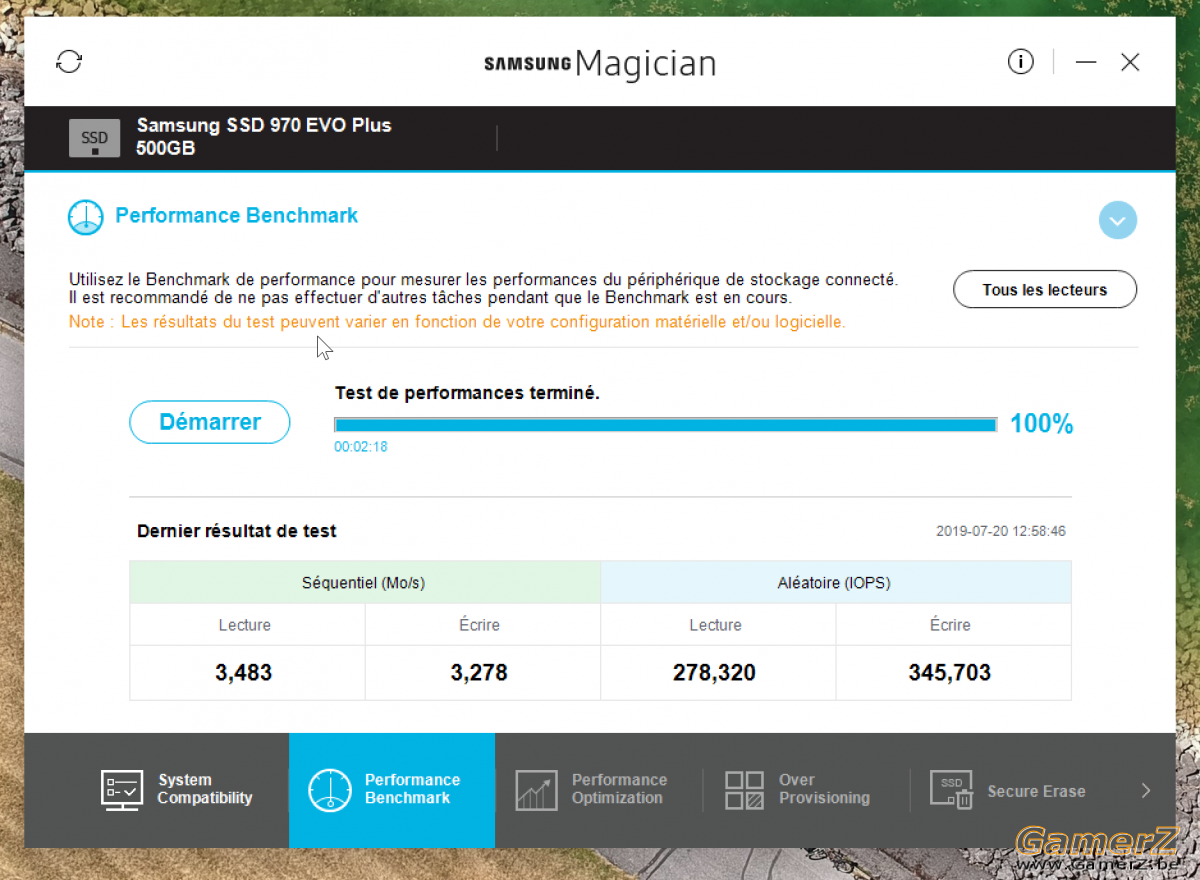This screenshot has width=1200, height=880.
Task: Click the Secure Erase SSD trash icon
Action: (x=951, y=790)
